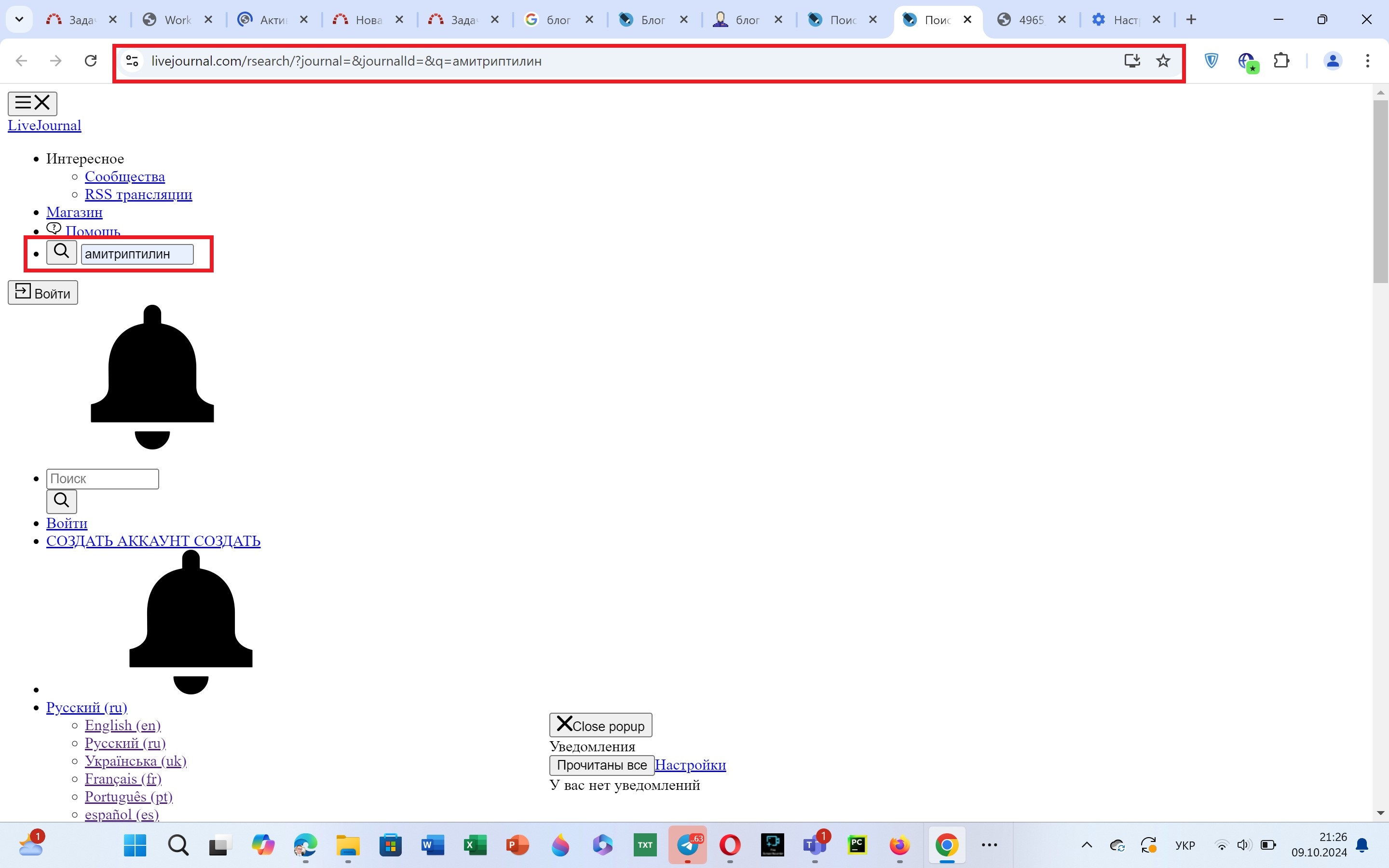This screenshot has height=868, width=1389.
Task: Bookmark this page with star icon
Action: [1163, 61]
